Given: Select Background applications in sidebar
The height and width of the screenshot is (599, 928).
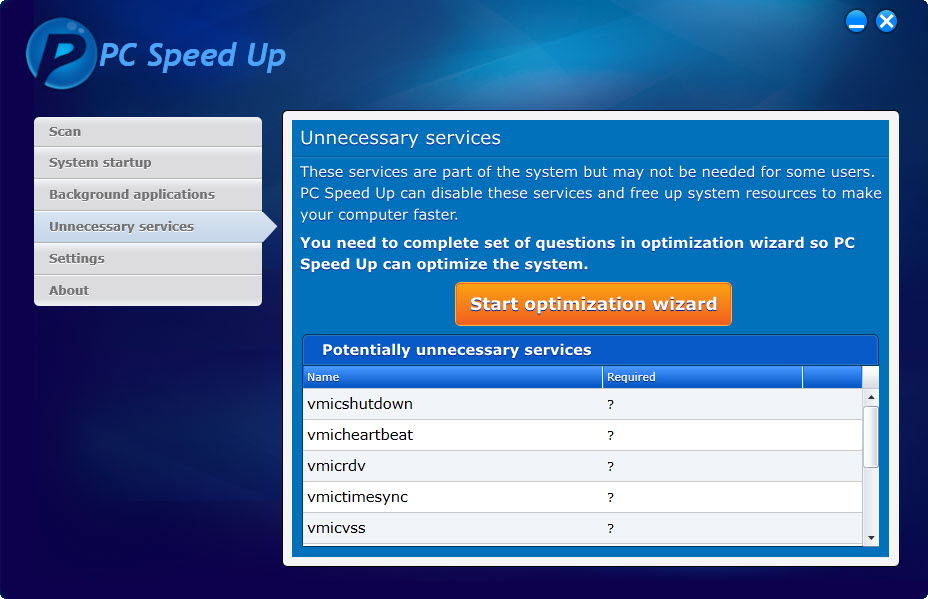Looking at the screenshot, I should click(148, 195).
